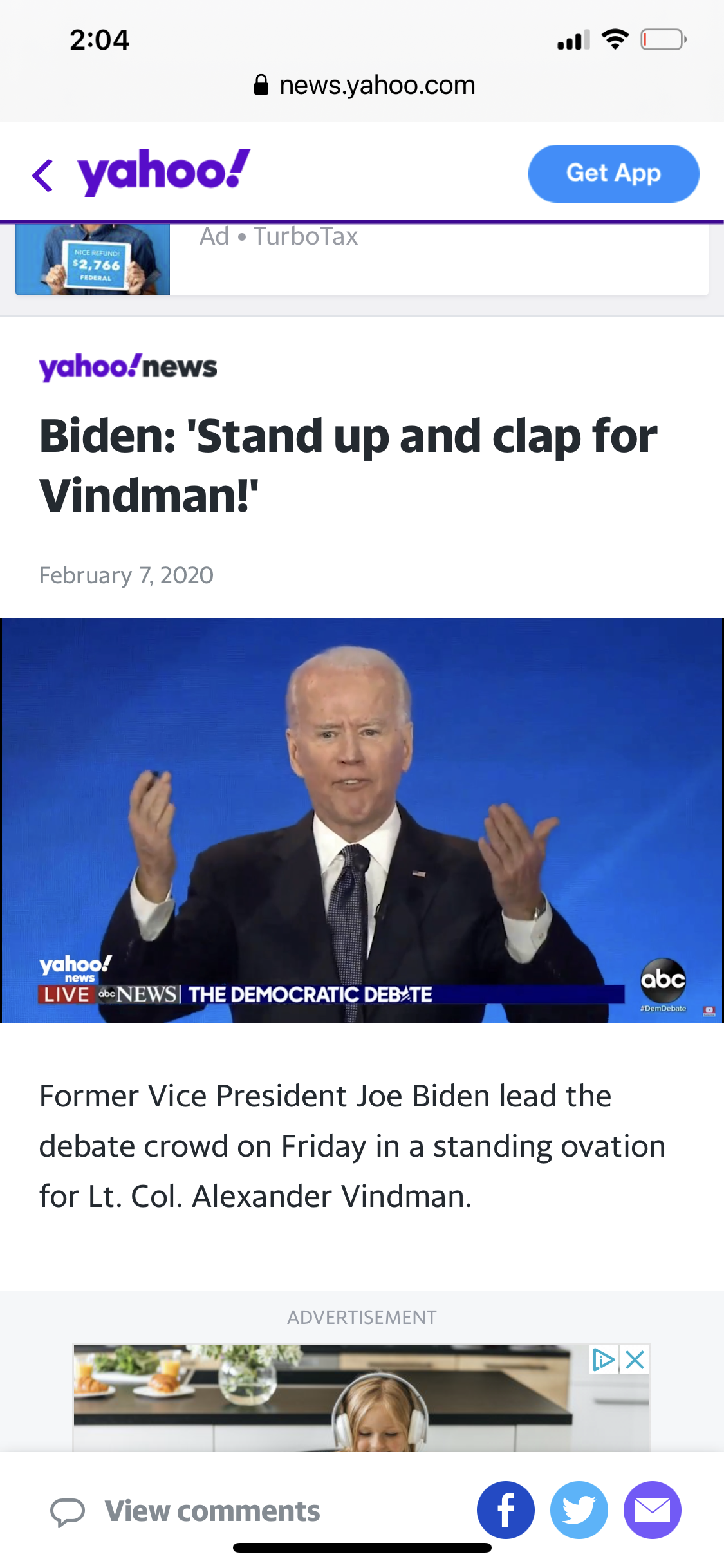724x1568 pixels.
Task: Close the bottom advertisement with X
Action: click(x=635, y=1359)
